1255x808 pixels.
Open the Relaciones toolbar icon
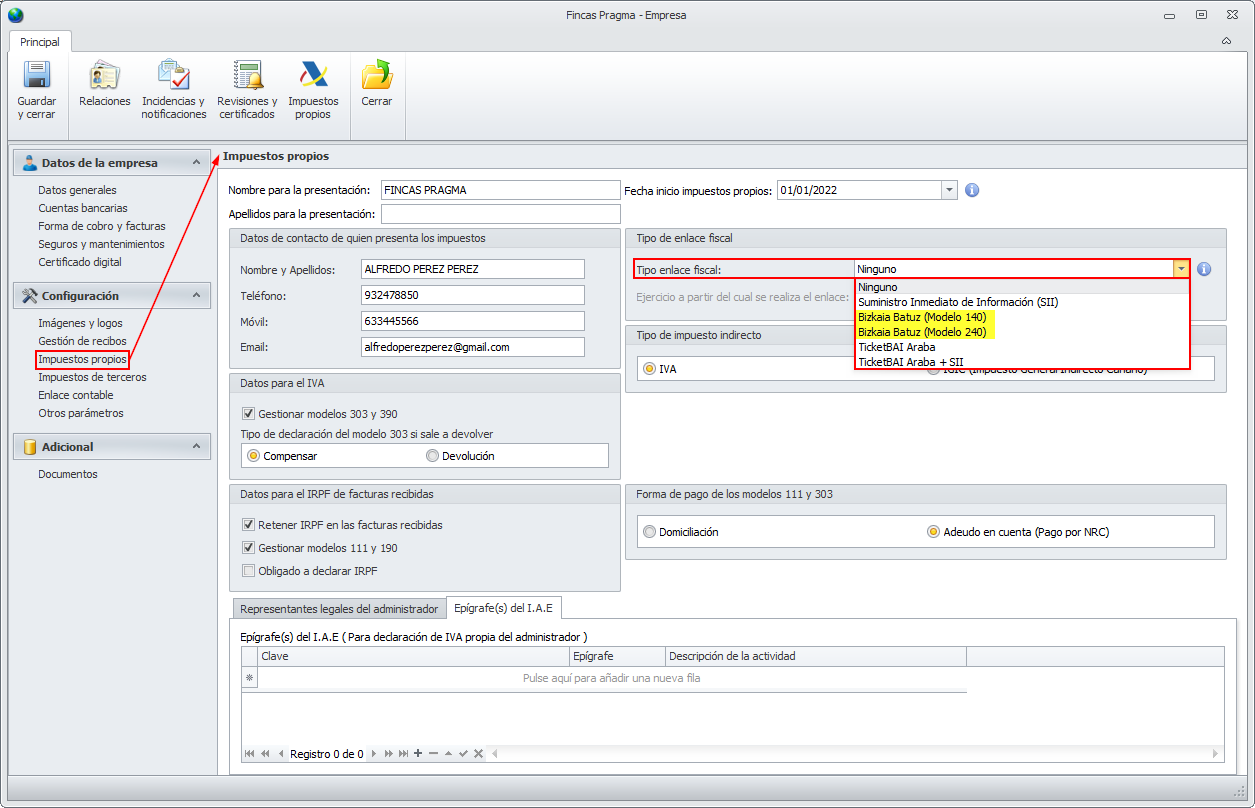[105, 77]
